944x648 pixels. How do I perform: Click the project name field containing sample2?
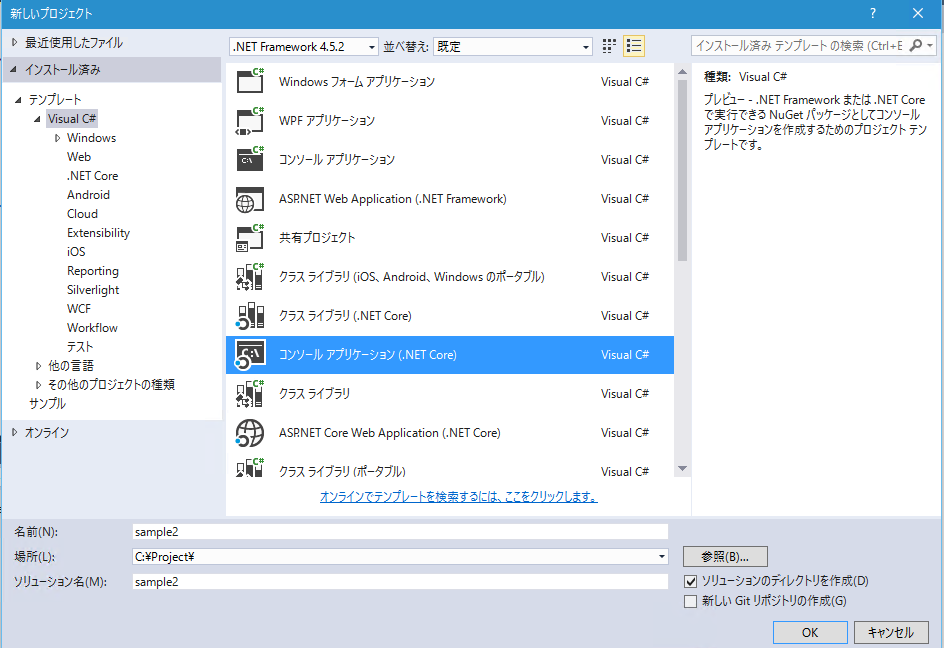click(400, 532)
